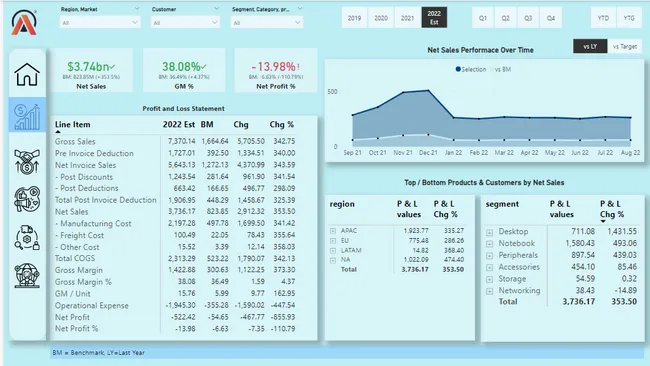
Task: Select the 2021 year button
Action: 407,18
